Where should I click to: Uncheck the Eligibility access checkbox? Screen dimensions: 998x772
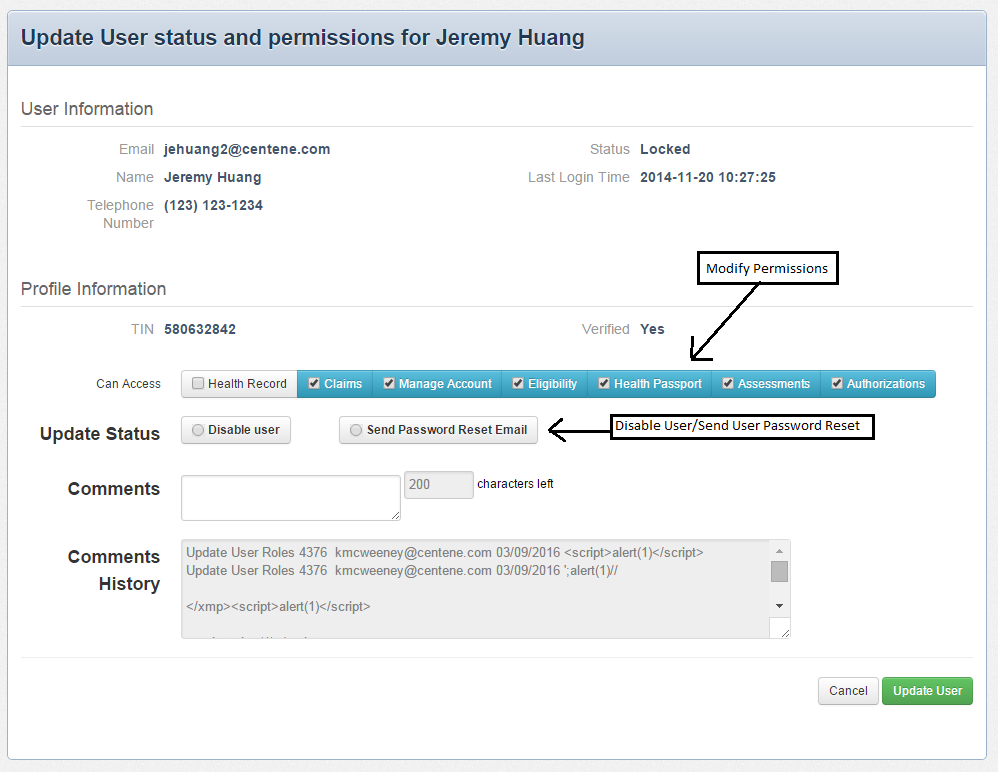pos(518,383)
